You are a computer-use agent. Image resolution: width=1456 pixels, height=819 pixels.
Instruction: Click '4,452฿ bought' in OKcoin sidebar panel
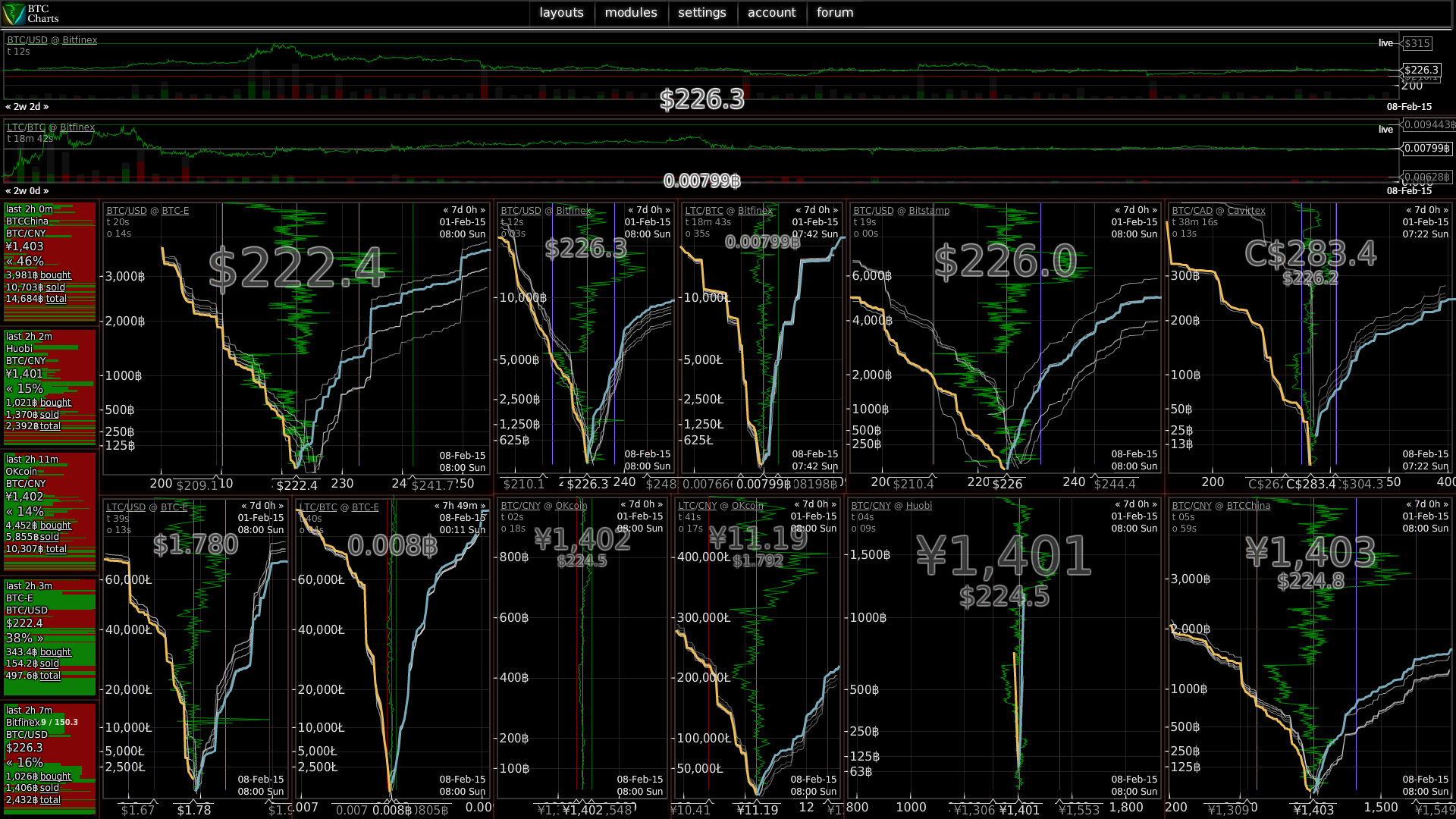click(x=39, y=526)
